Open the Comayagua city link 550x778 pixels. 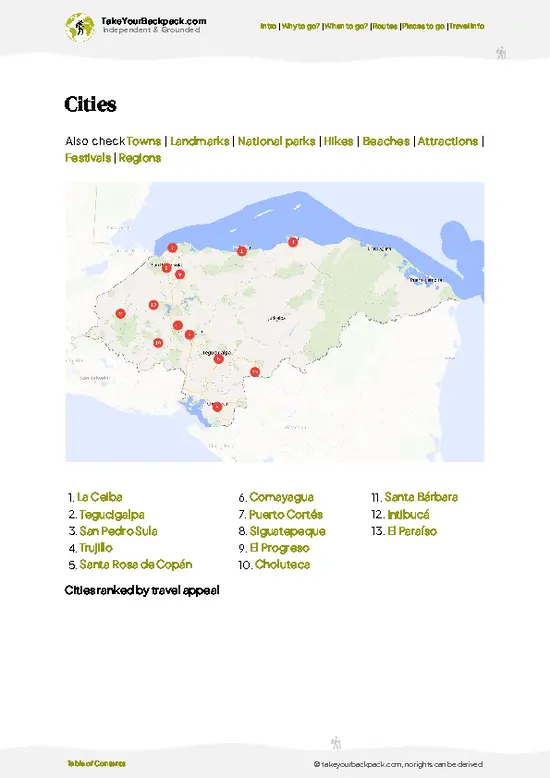tap(281, 497)
